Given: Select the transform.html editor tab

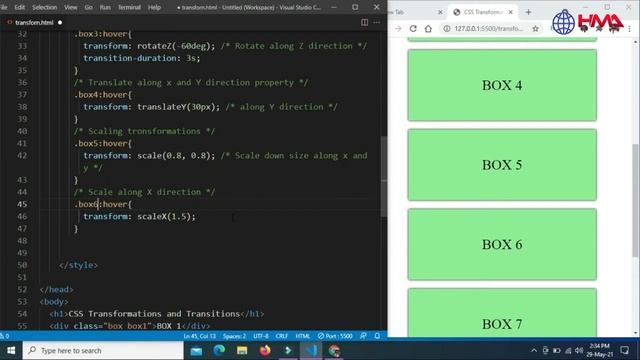Looking at the screenshot, I should [x=34, y=22].
